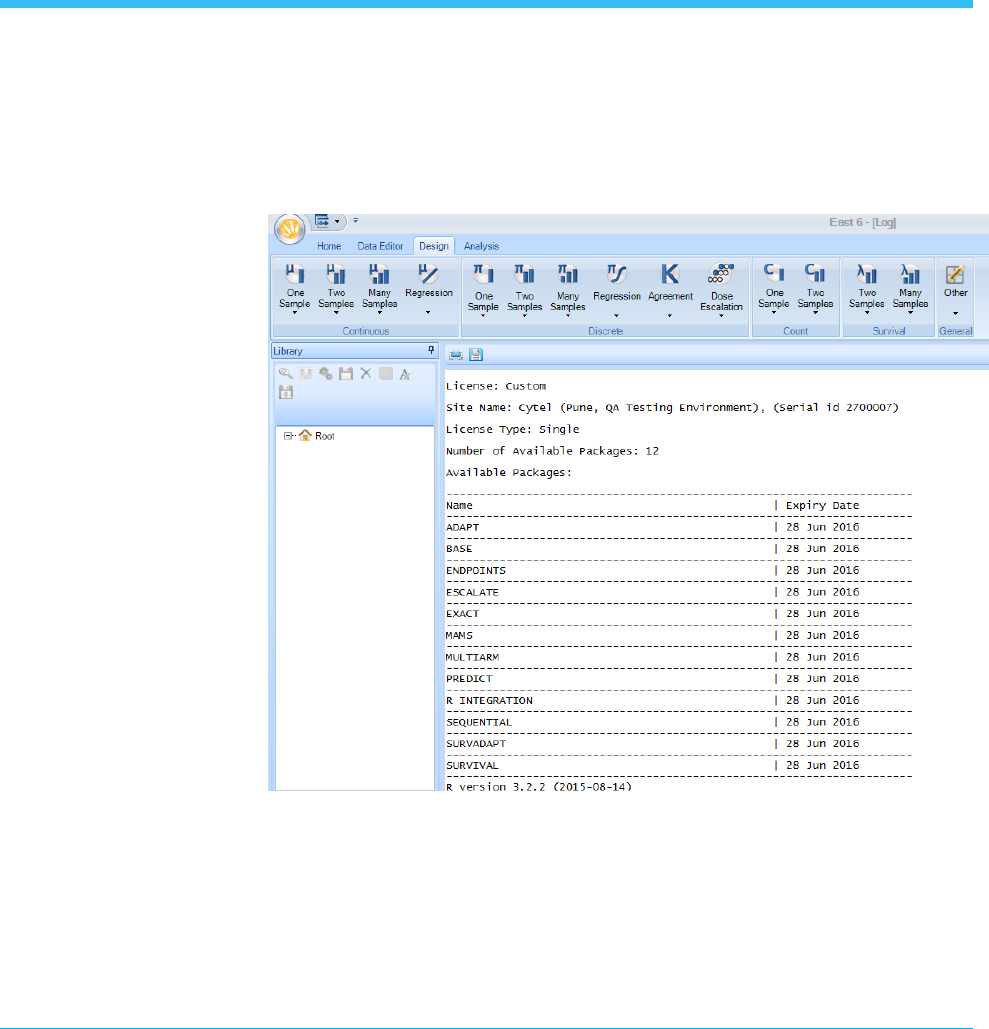Click the Library panel title
The height and width of the screenshot is (1029, 989).
(x=287, y=351)
